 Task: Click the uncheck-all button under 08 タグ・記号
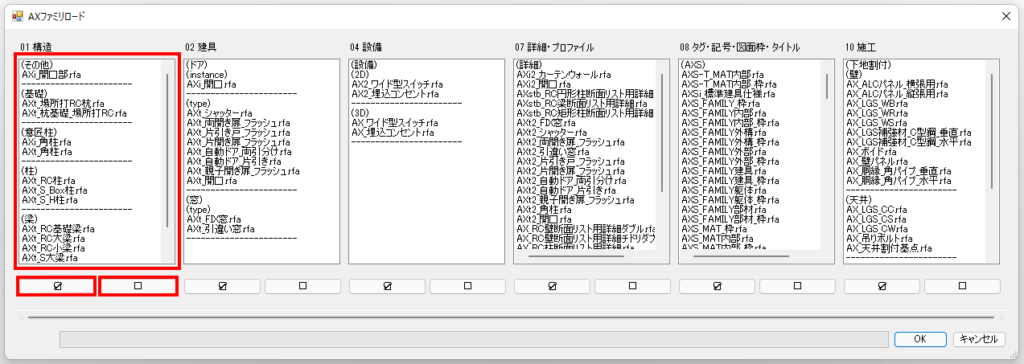(797, 286)
